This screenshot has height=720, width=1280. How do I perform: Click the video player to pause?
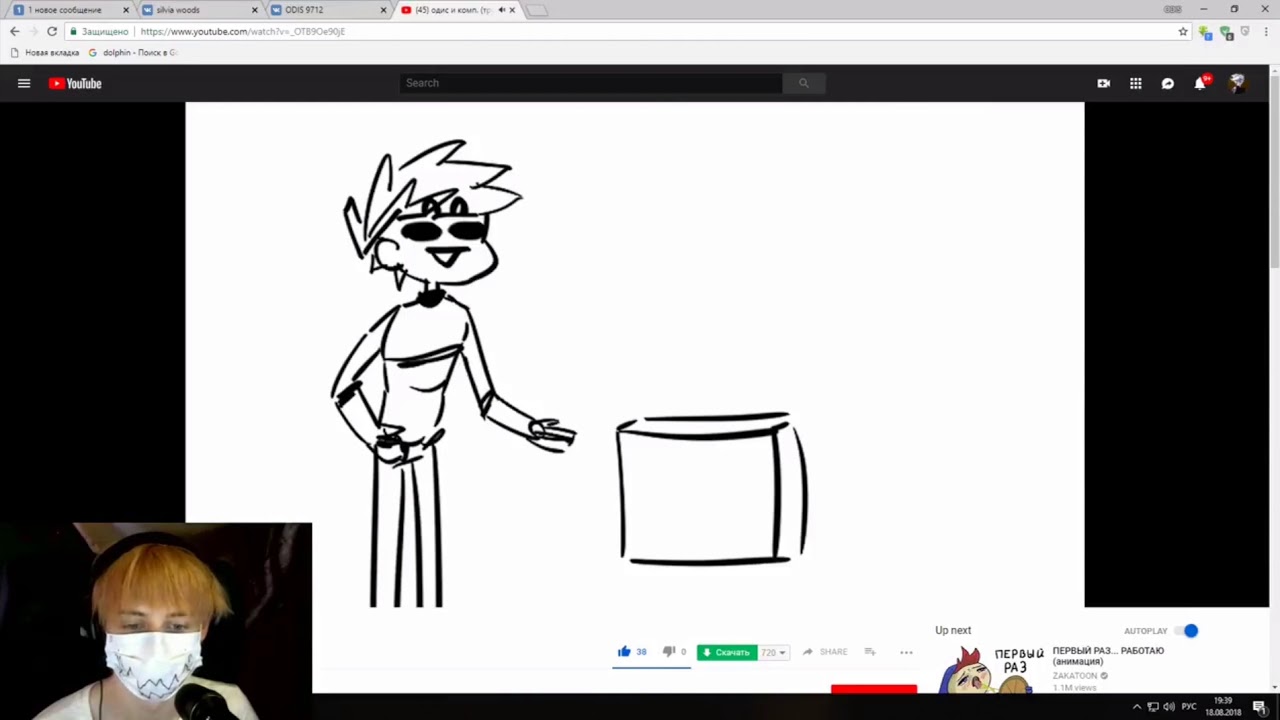click(x=635, y=354)
